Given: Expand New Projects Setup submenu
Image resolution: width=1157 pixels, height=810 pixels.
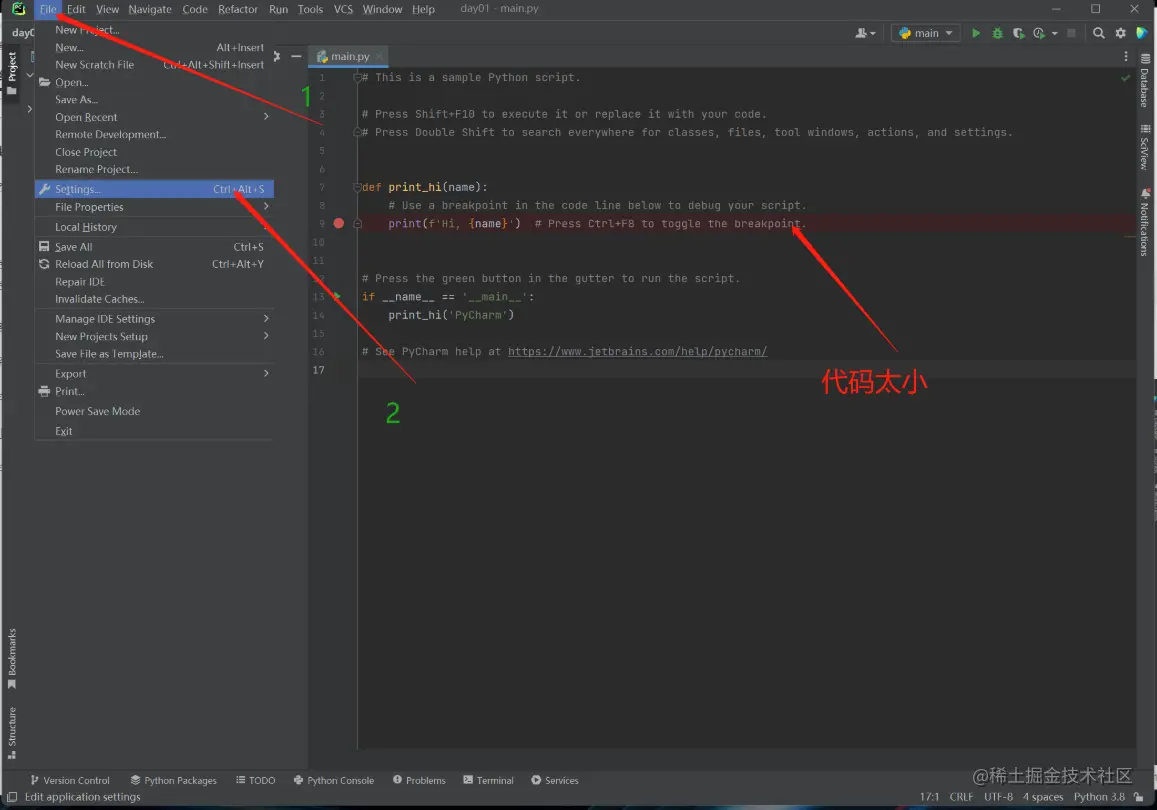Looking at the screenshot, I should [266, 336].
